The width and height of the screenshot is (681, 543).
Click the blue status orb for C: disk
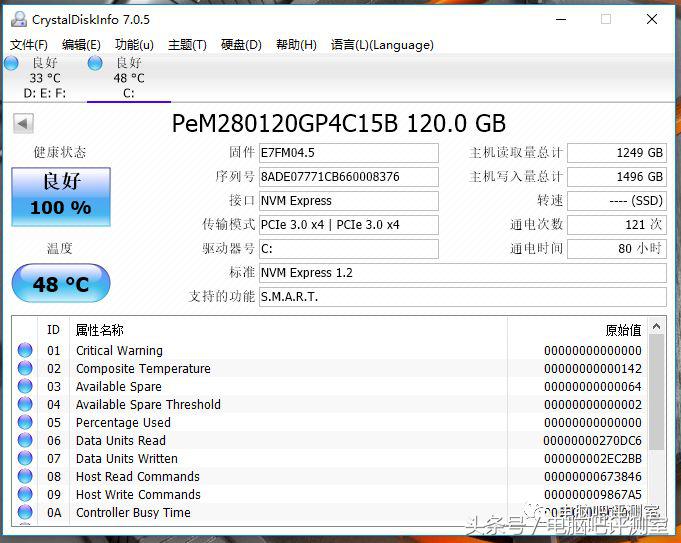(95, 63)
